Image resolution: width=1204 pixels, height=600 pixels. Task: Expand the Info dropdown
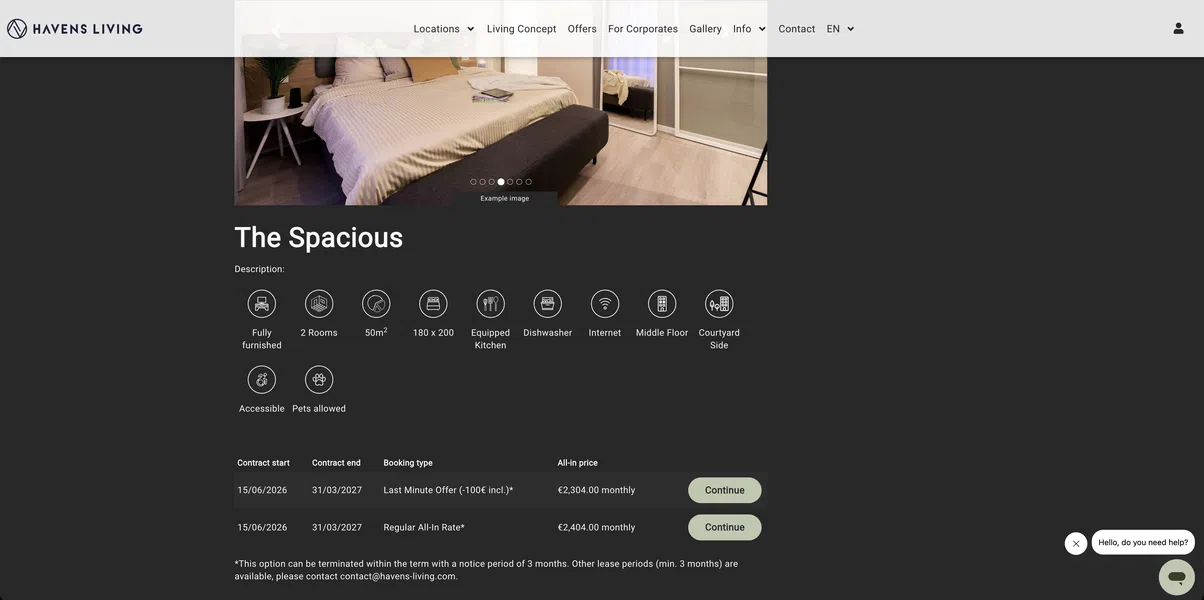749,29
